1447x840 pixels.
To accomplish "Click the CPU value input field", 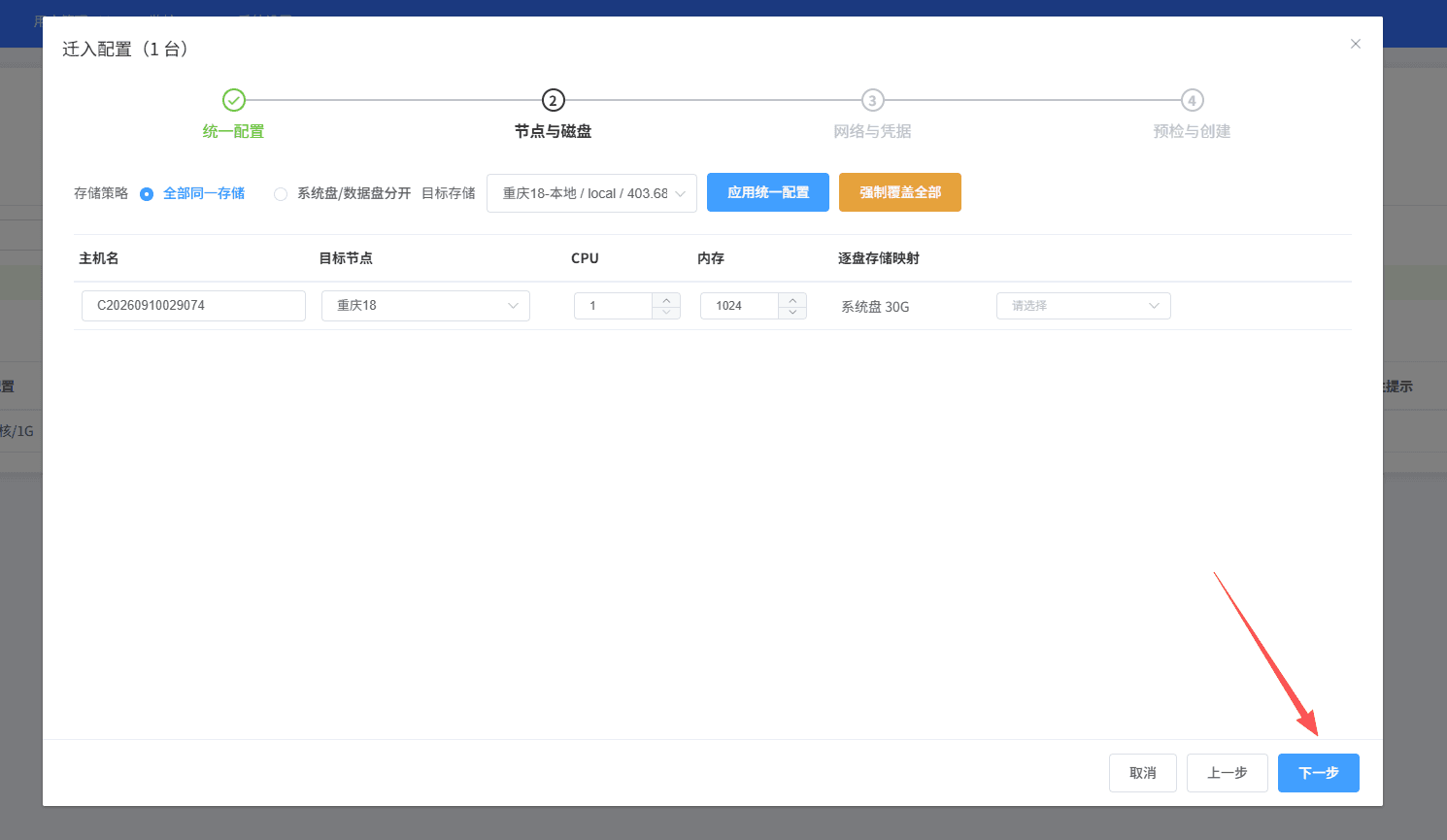I will pos(613,306).
